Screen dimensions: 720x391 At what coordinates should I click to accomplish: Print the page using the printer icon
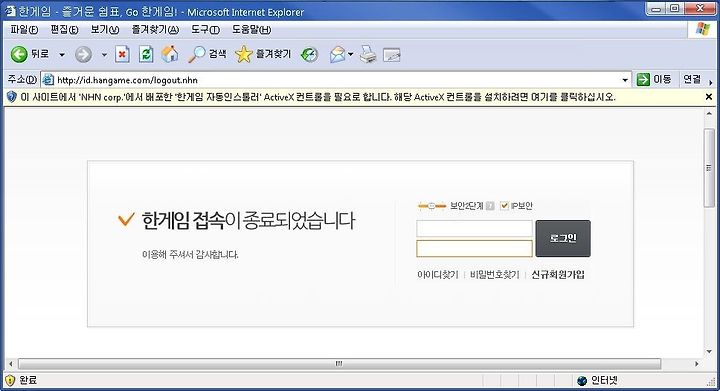click(x=368, y=55)
